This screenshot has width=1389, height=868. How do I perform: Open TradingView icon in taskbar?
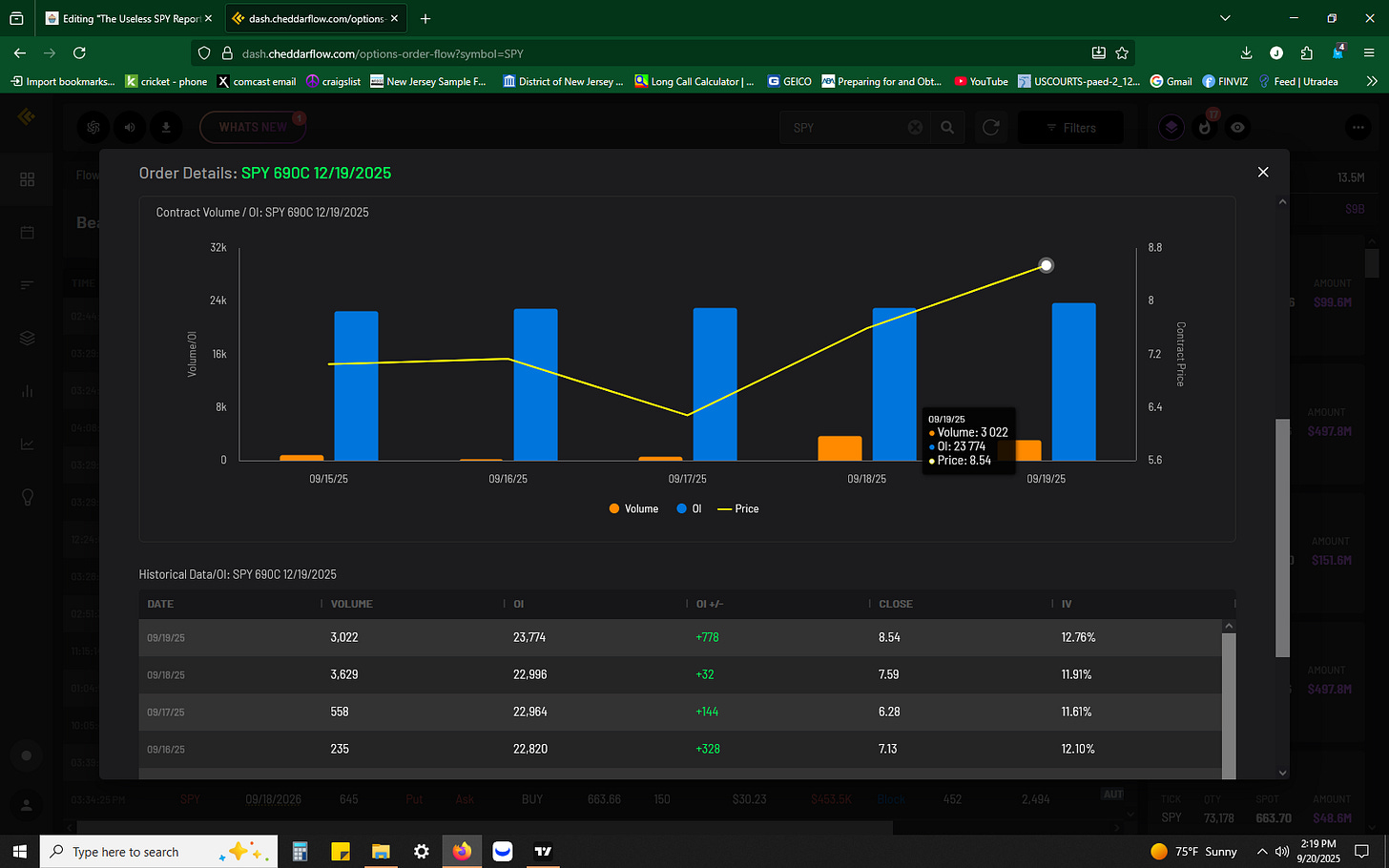point(543,851)
